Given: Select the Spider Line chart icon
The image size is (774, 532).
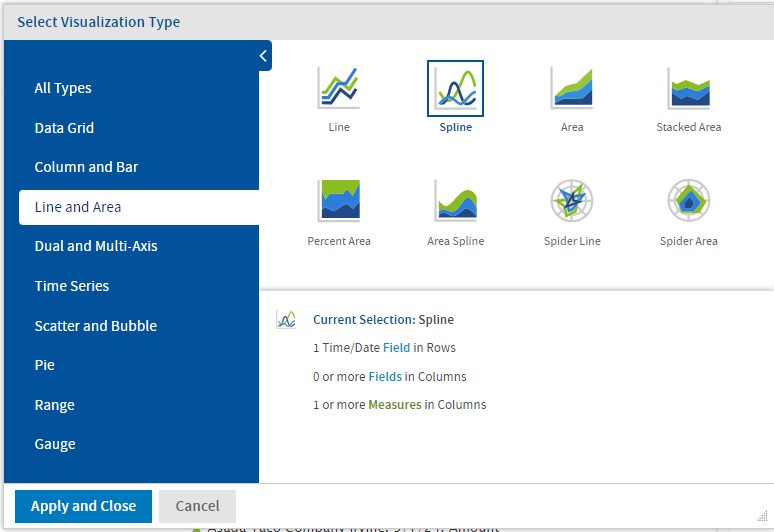Looking at the screenshot, I should [x=572, y=200].
